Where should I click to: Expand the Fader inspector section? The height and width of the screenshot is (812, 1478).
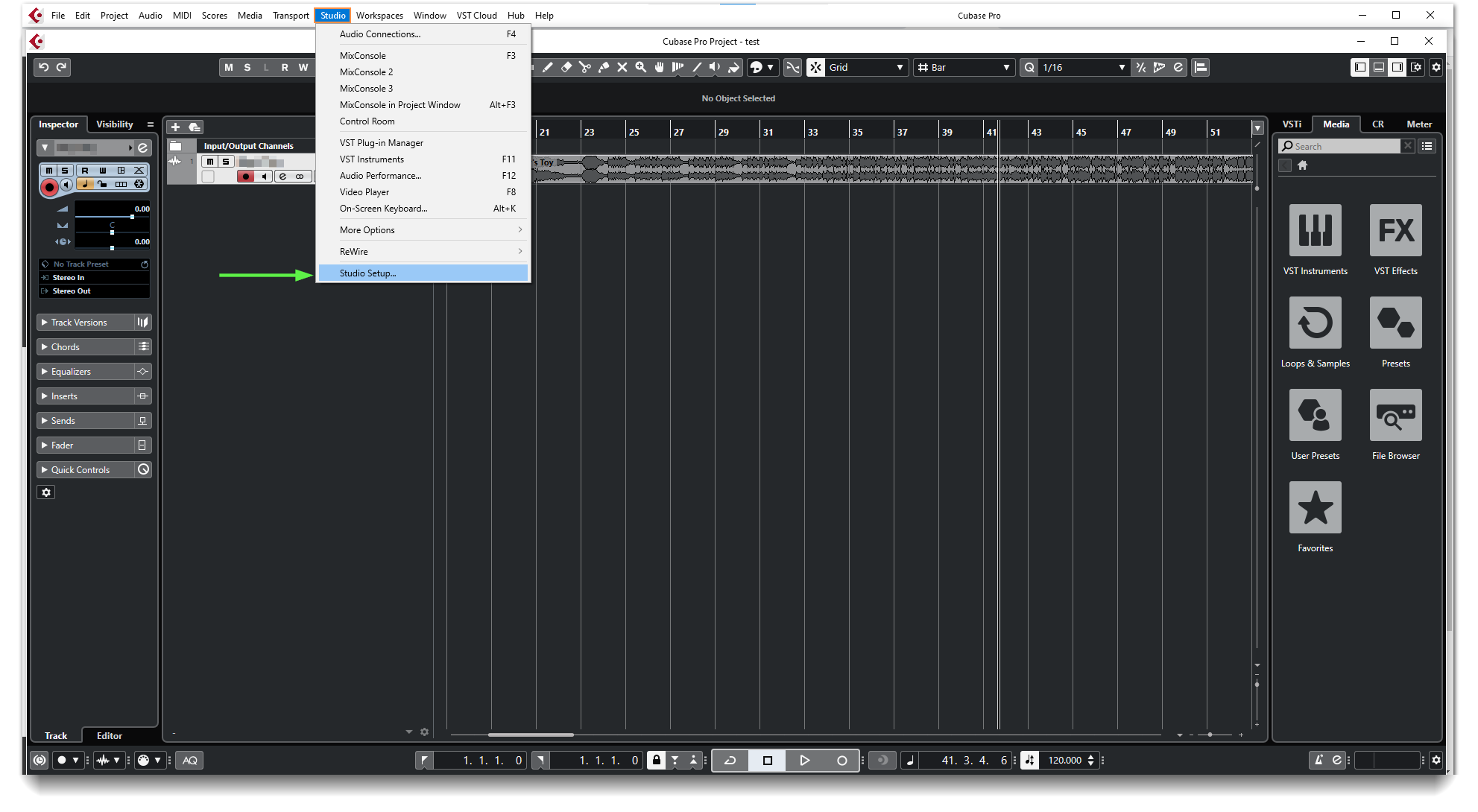click(85, 445)
